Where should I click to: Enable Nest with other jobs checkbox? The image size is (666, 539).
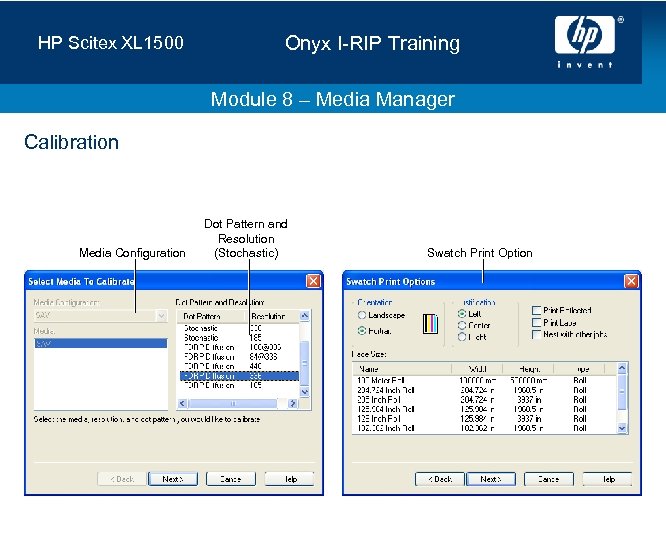(536, 334)
